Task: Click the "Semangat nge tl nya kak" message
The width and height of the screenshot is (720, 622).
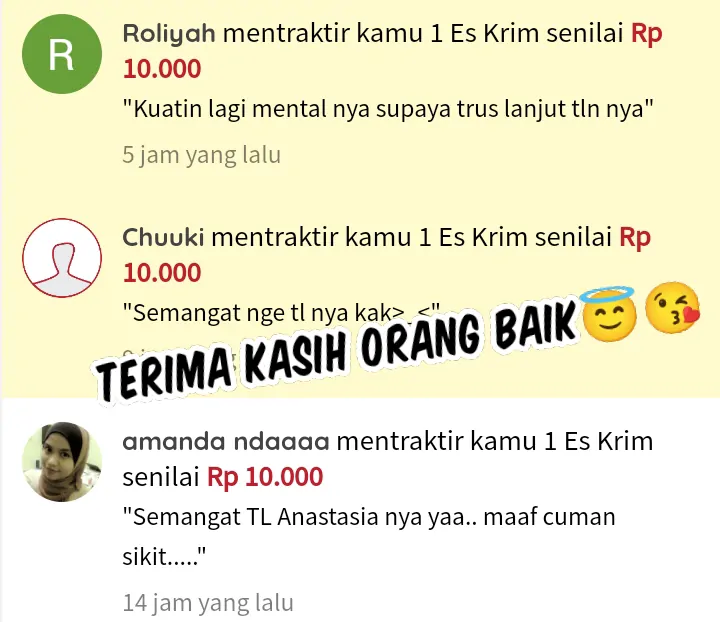Action: coord(281,313)
